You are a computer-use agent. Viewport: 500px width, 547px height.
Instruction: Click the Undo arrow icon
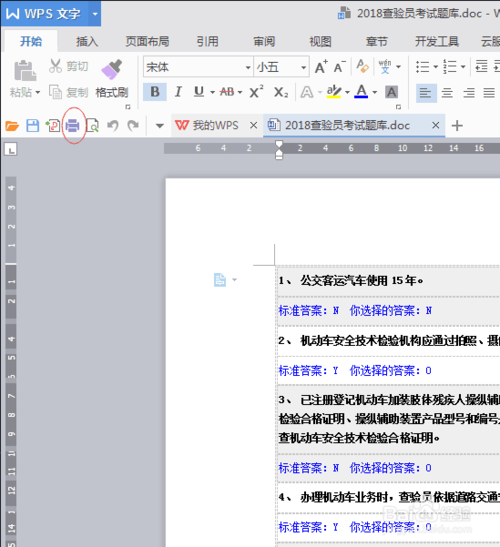(112, 126)
